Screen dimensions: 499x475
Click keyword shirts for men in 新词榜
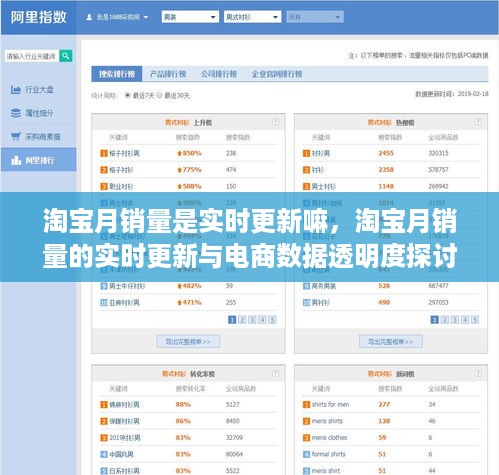330,405
